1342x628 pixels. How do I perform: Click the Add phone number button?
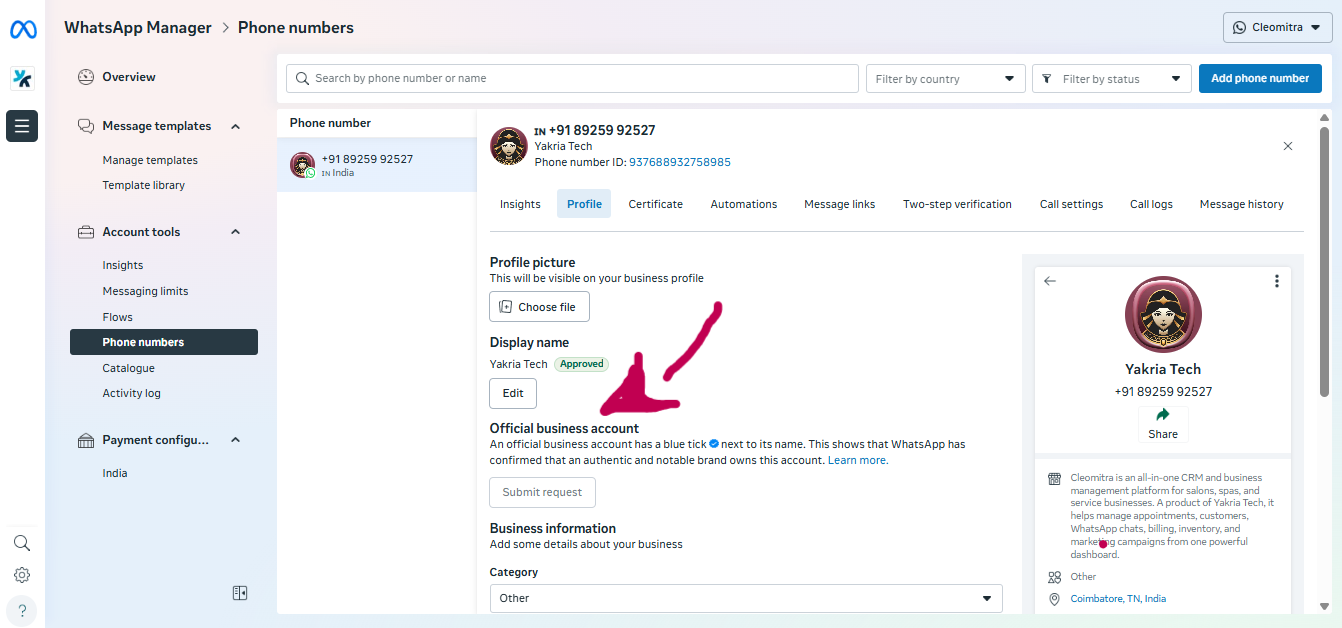point(1259,78)
